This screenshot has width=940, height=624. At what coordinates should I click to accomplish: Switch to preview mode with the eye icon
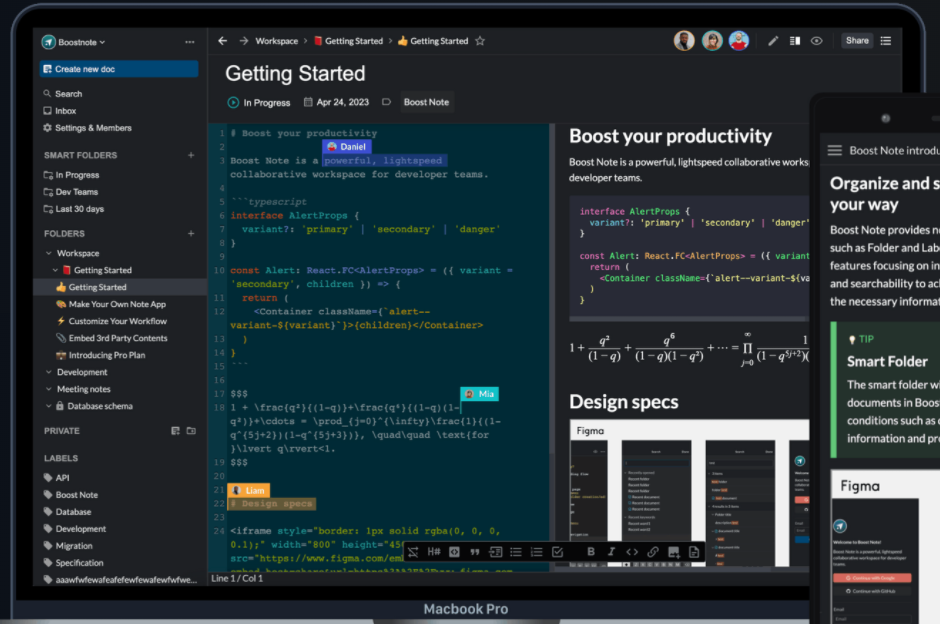817,41
